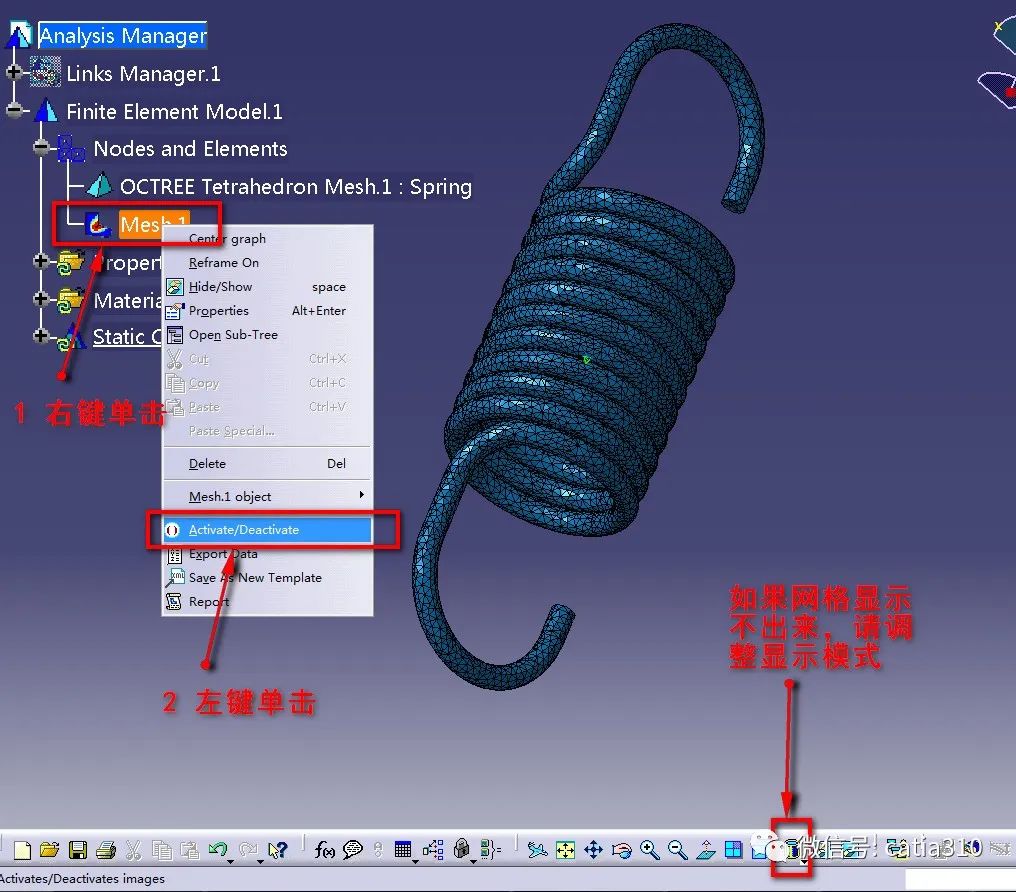Select Delete in the context menu
The width and height of the screenshot is (1016, 892).
click(x=207, y=464)
